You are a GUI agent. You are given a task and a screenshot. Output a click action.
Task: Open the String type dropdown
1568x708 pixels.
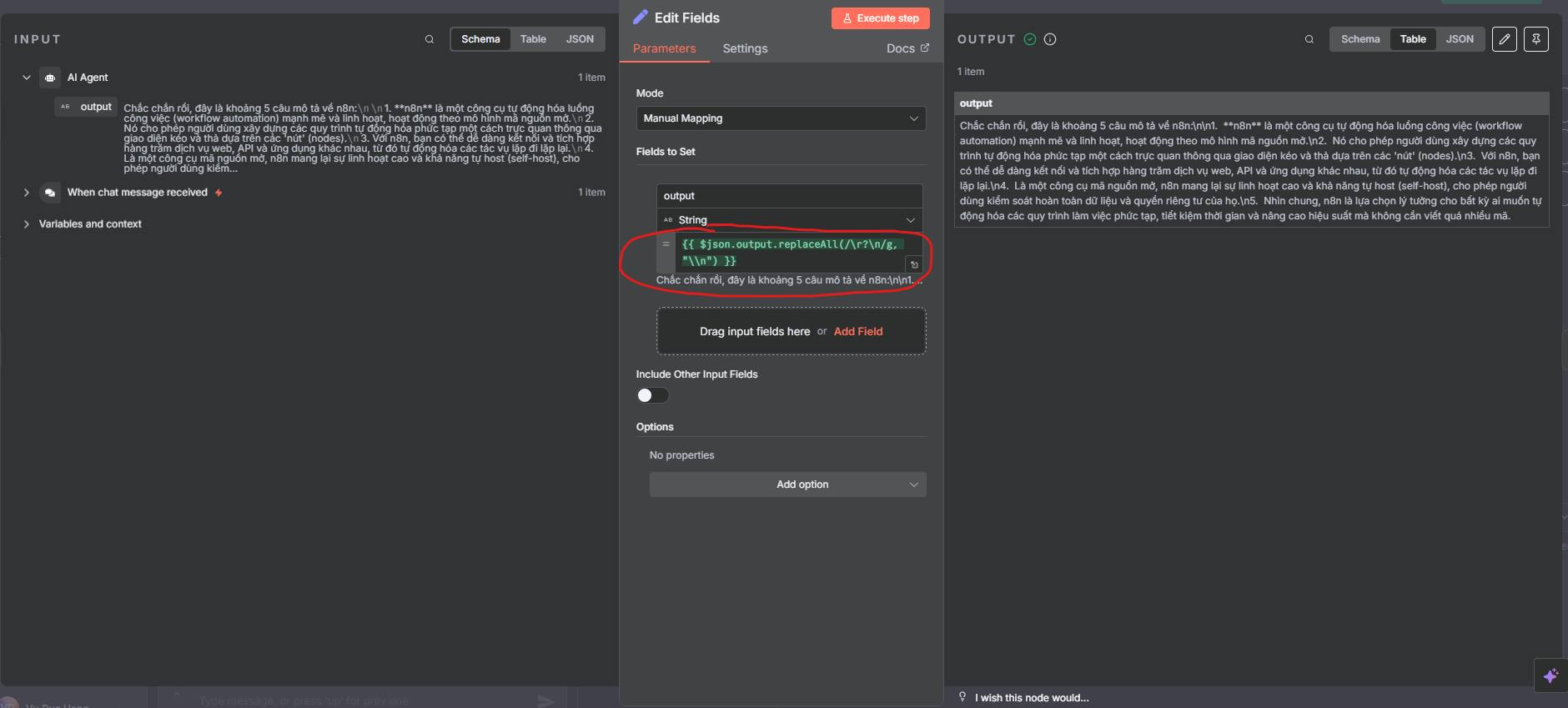[x=788, y=220]
